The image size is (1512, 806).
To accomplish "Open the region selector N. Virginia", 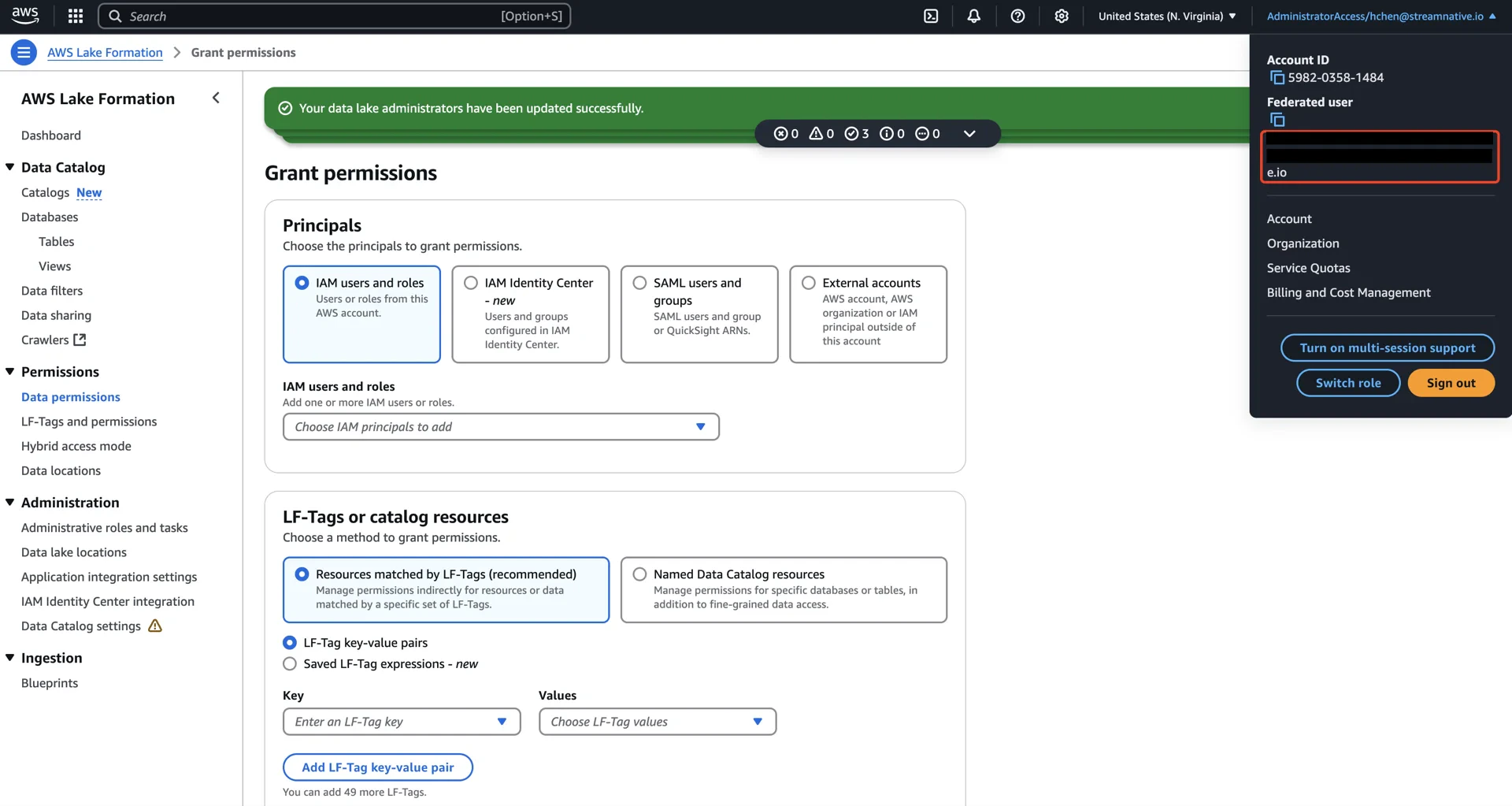I will (1167, 16).
